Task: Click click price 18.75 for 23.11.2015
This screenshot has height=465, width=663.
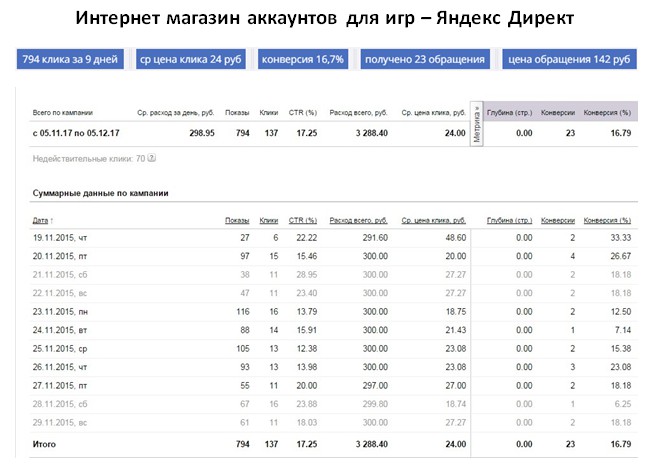Action: [455, 312]
